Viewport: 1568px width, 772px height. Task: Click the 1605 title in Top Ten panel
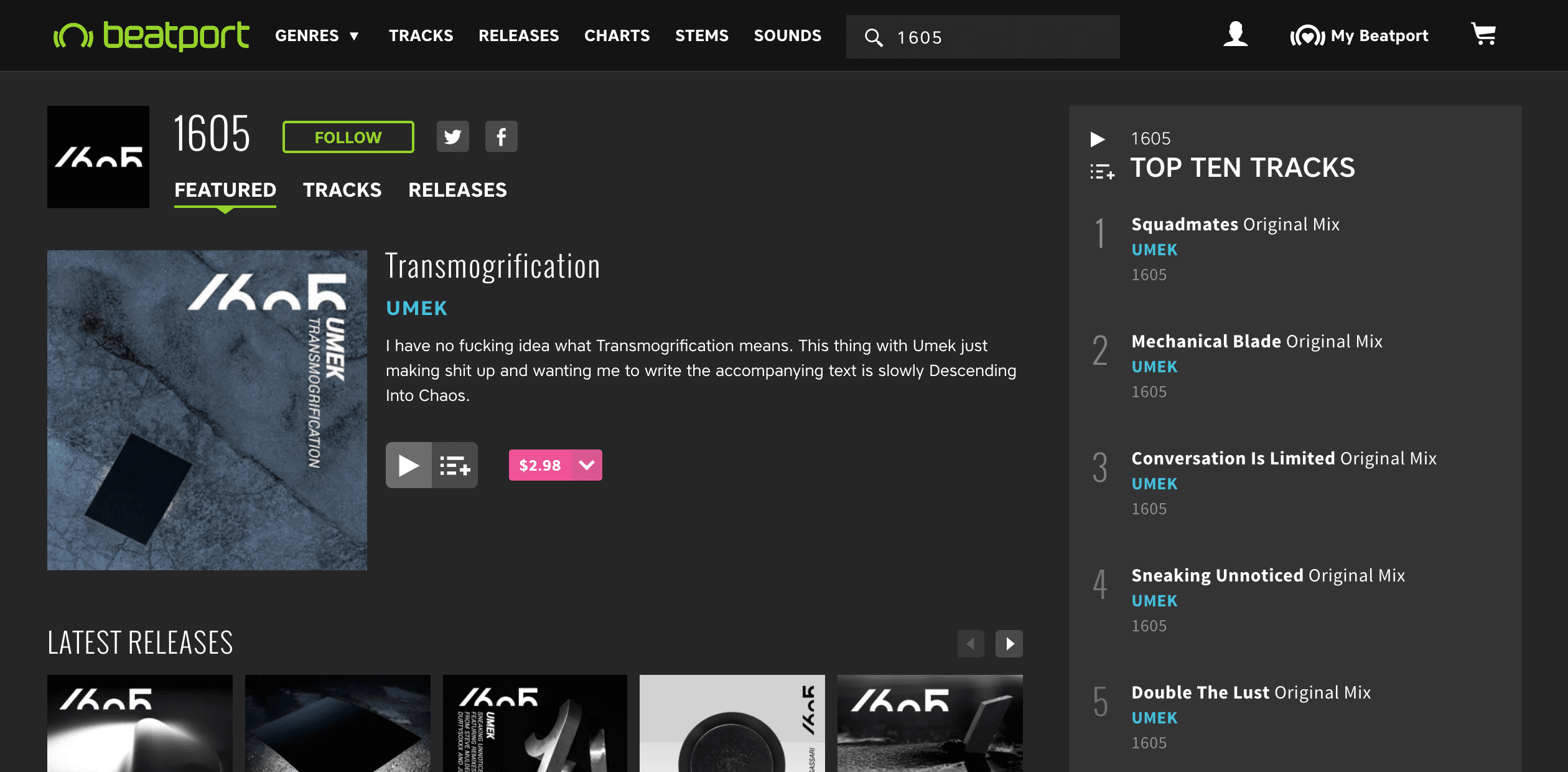click(1150, 138)
